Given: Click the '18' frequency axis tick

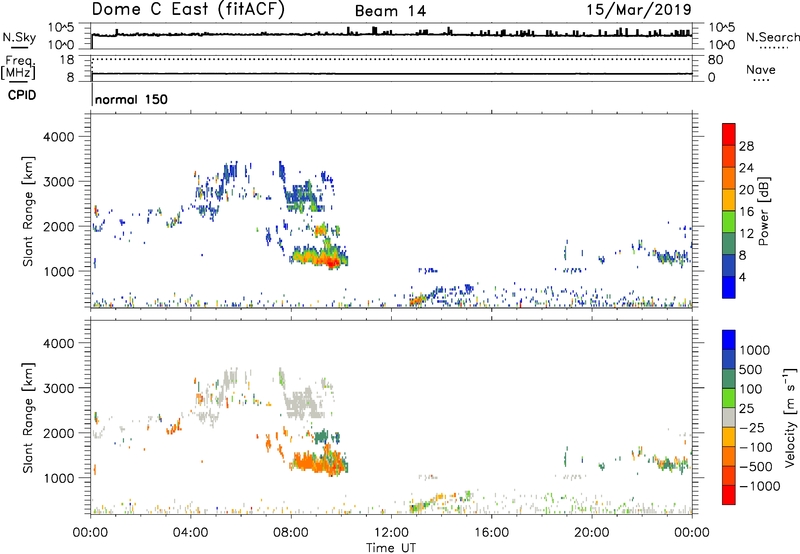Looking at the screenshot, I should coord(67,60).
